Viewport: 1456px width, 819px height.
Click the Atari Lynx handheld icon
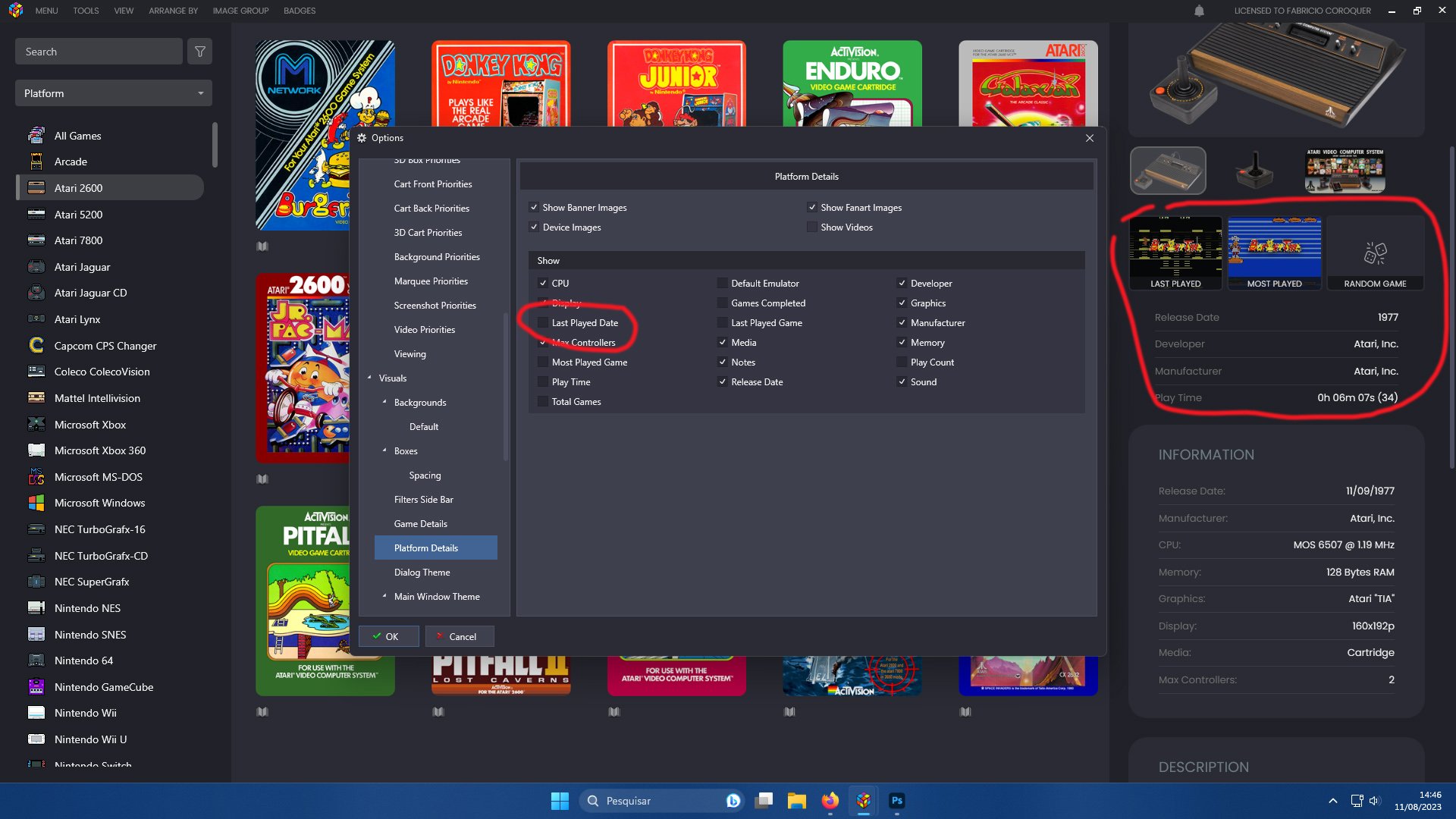tap(36, 319)
